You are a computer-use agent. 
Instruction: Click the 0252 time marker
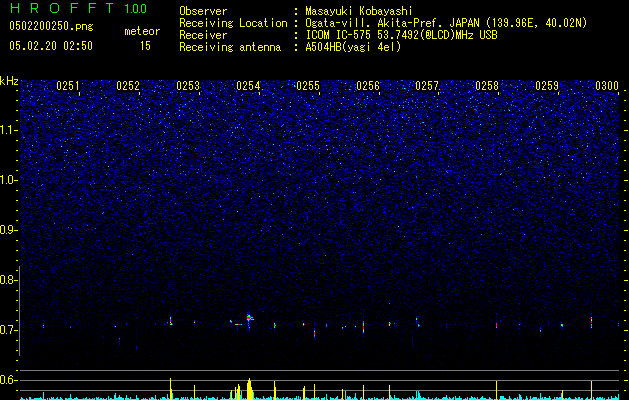click(128, 86)
